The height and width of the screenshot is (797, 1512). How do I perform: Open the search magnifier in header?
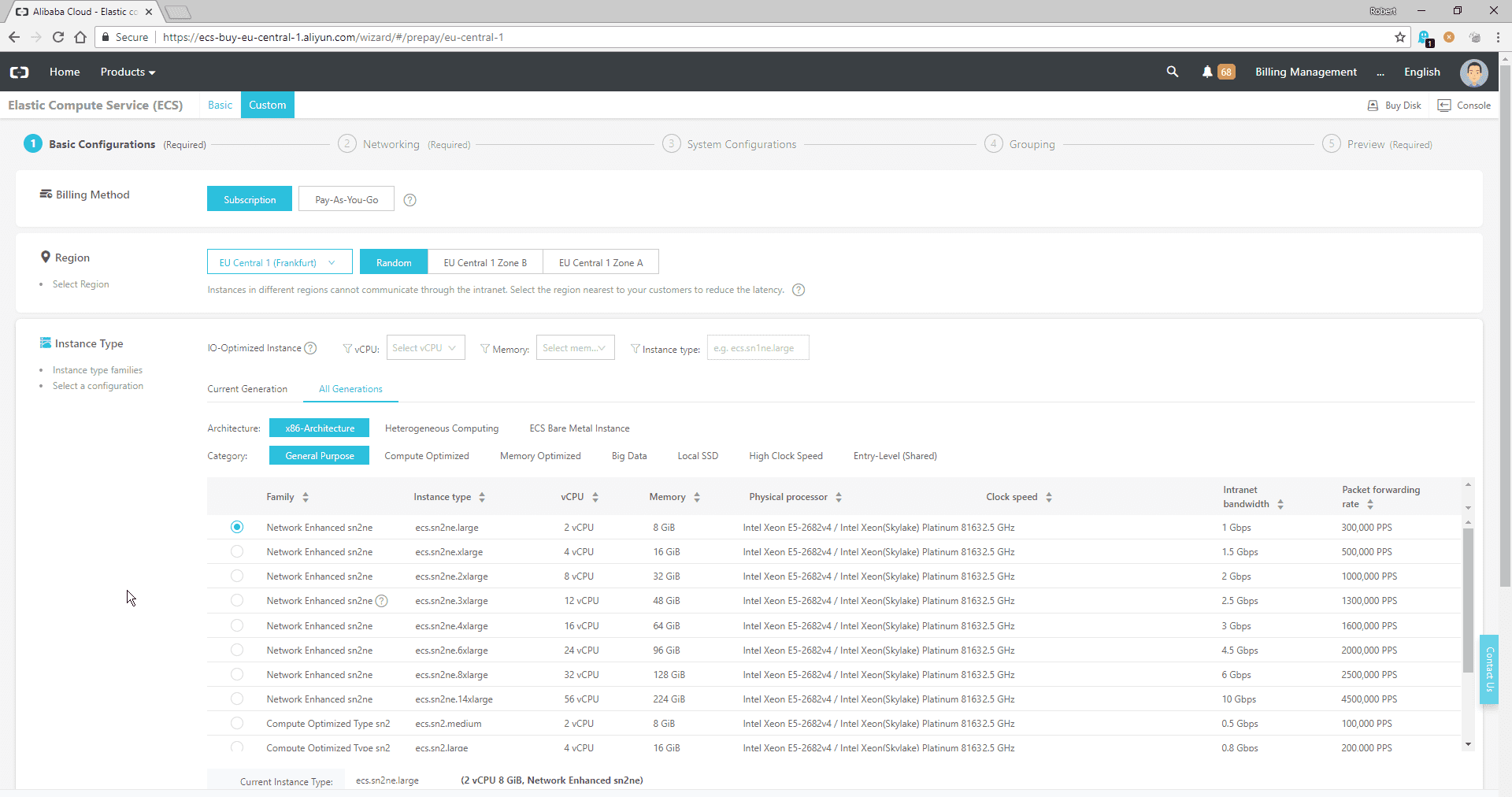tap(1173, 72)
